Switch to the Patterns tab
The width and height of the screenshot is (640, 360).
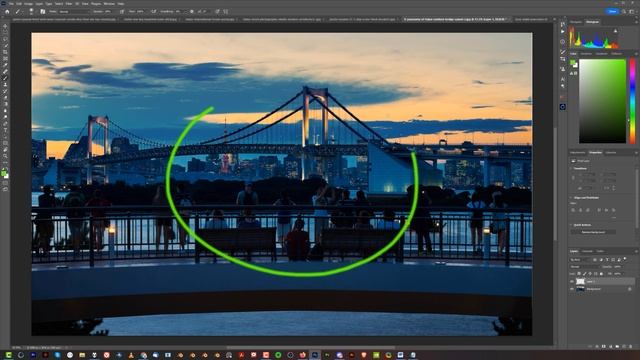617,54
